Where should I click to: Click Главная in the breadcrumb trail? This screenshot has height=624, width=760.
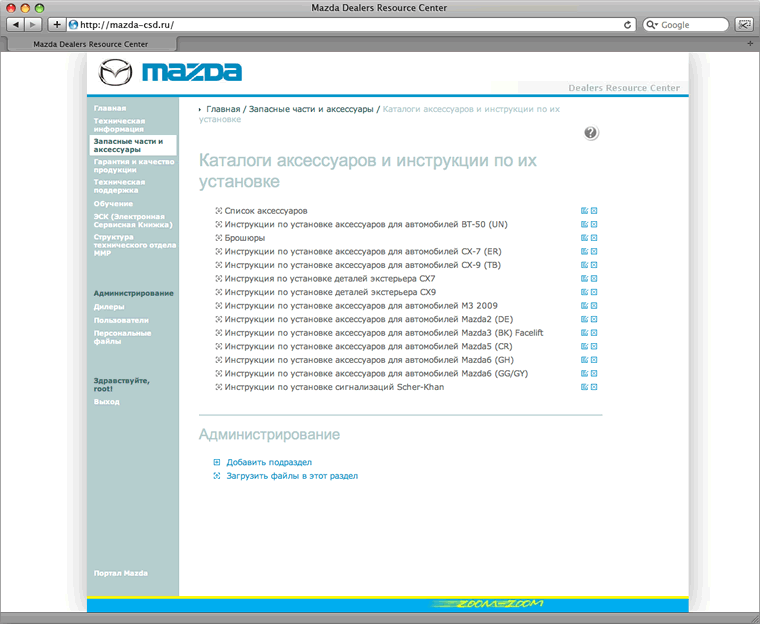pyautogui.click(x=223, y=108)
